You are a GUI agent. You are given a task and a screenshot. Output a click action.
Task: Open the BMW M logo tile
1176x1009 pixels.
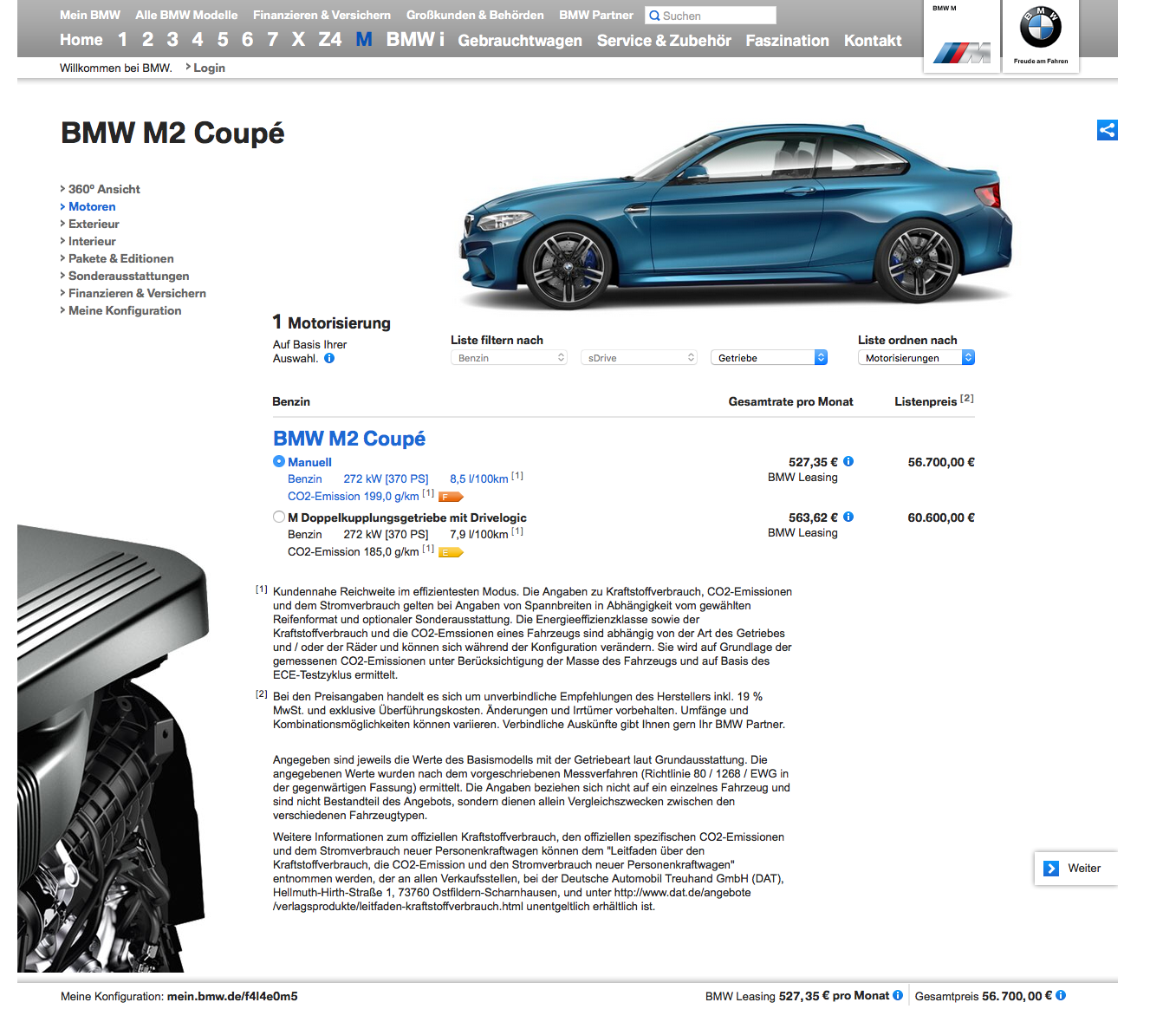pyautogui.click(x=962, y=36)
